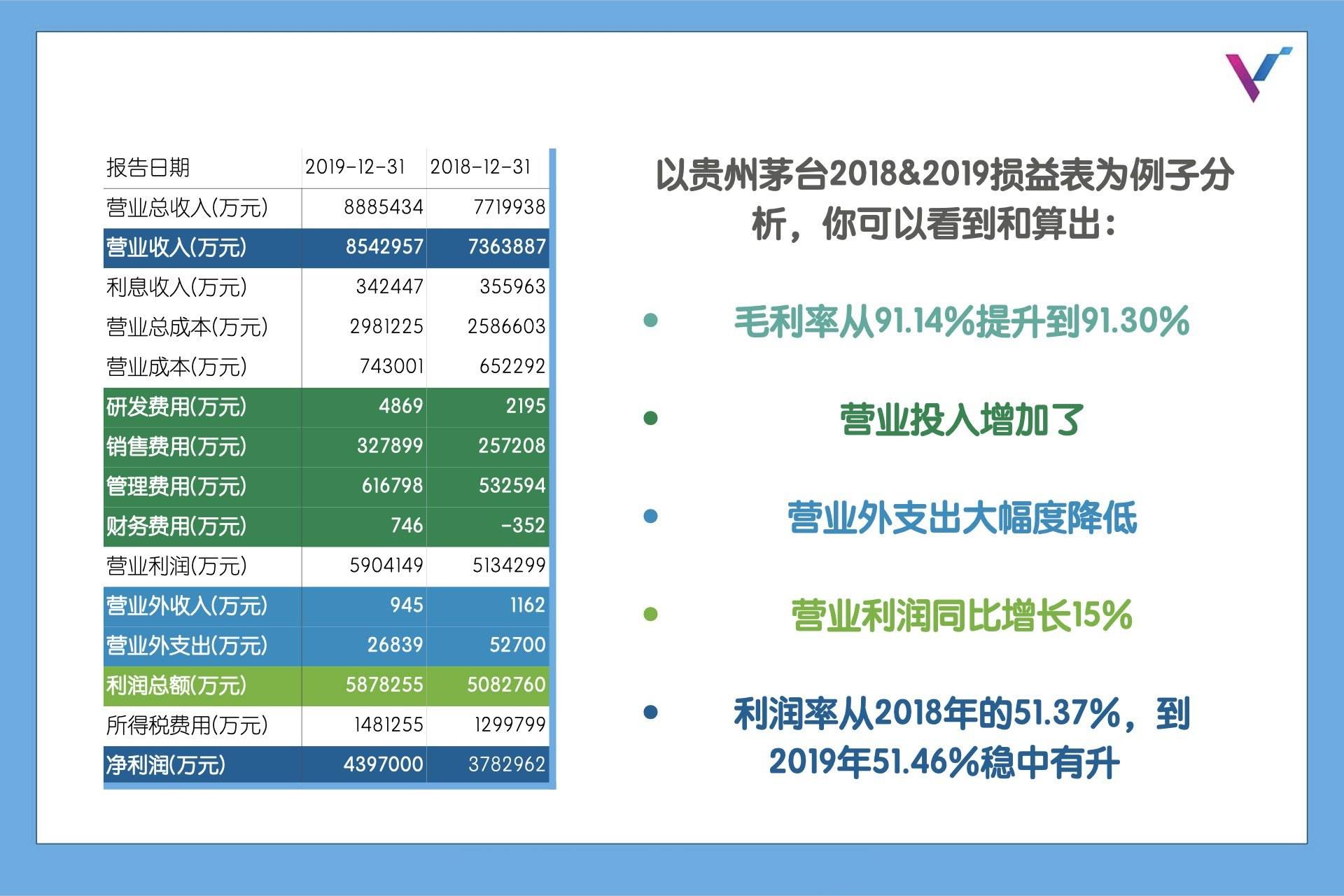Click the bullet text starting with 利润率从2018年的51.37%
Viewport: 1344px width, 896px height.
(x=962, y=738)
